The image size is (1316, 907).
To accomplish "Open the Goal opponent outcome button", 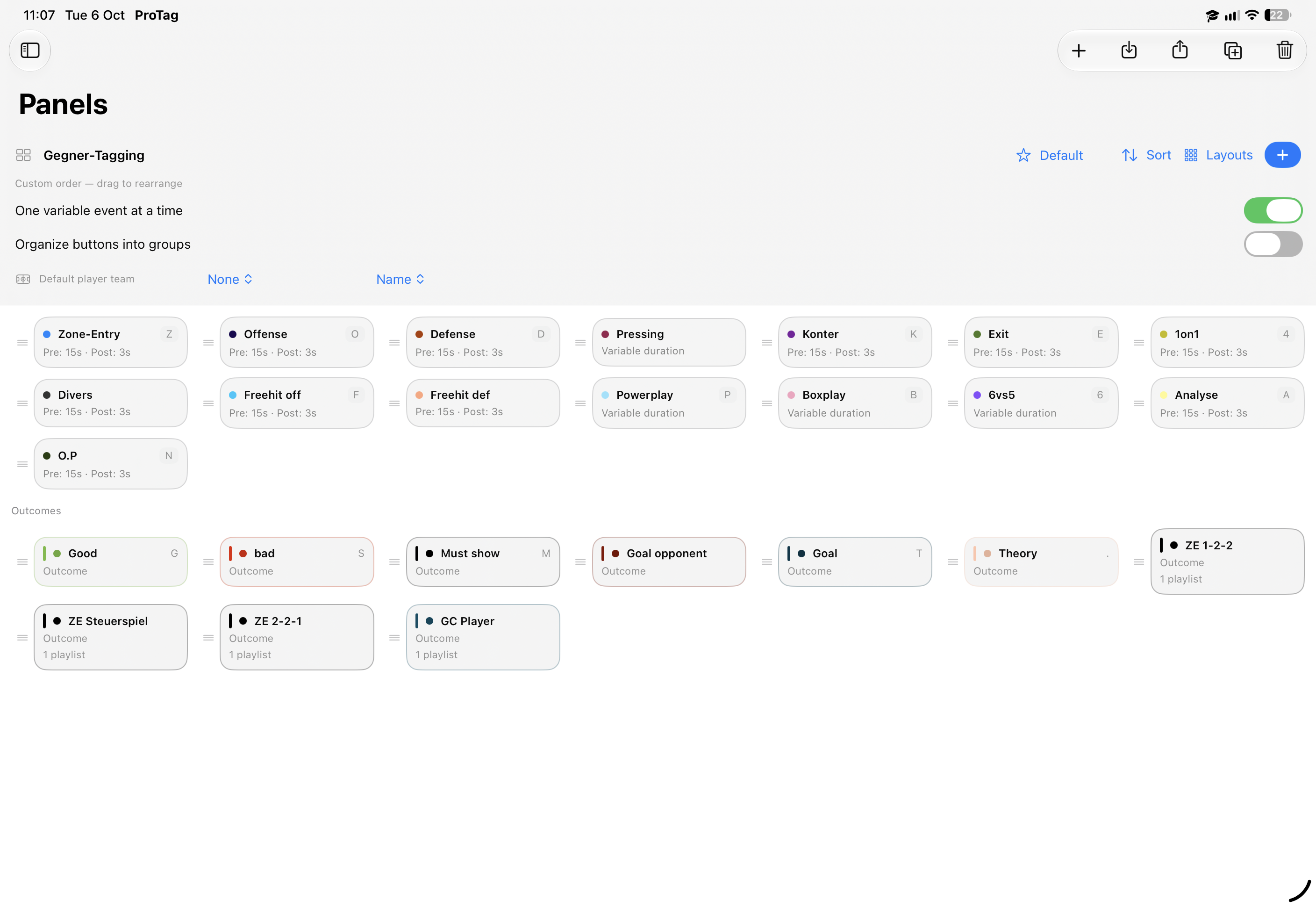I will [668, 561].
